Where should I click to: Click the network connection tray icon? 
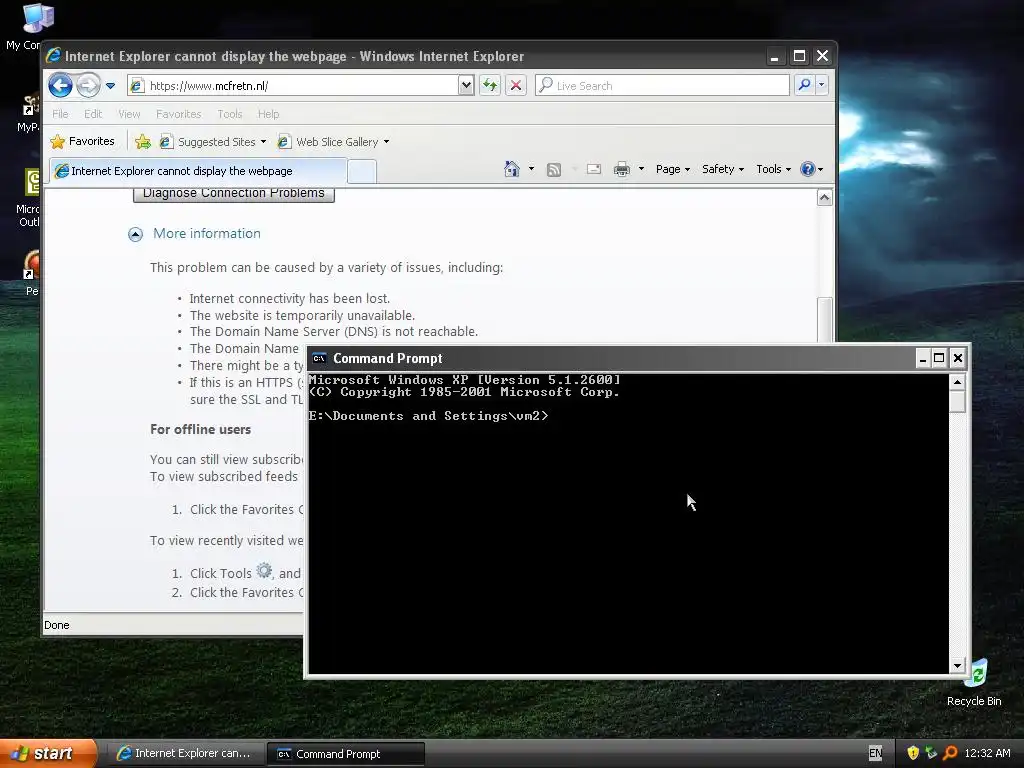(x=931, y=753)
